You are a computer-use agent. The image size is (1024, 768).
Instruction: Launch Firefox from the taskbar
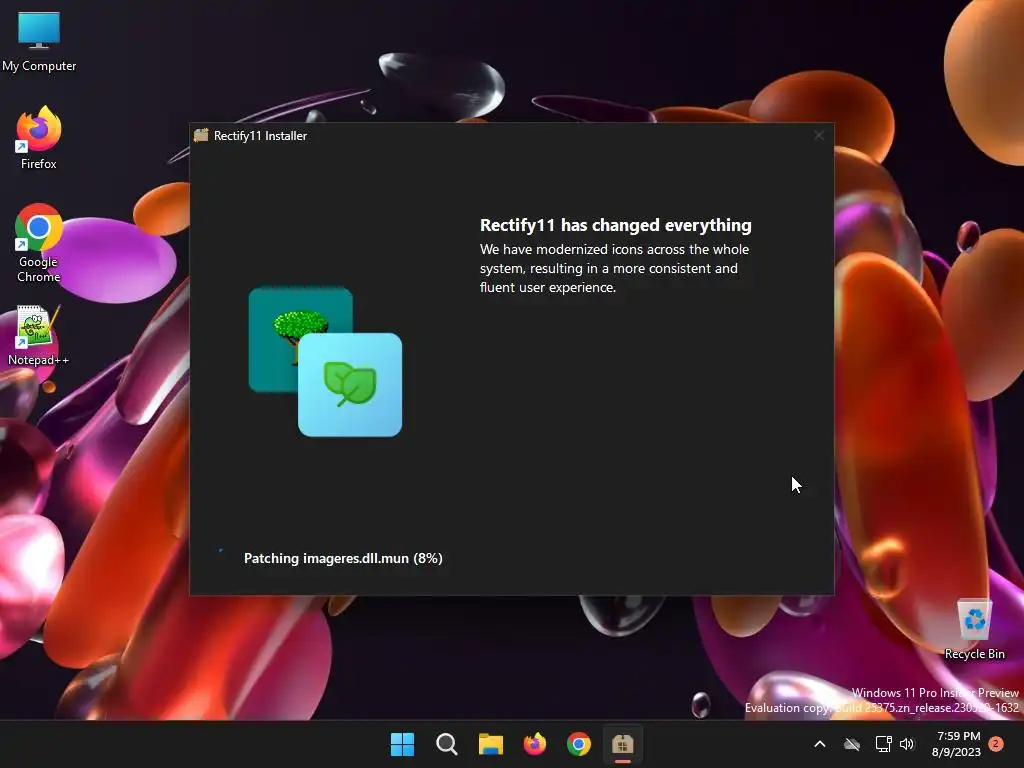point(535,744)
